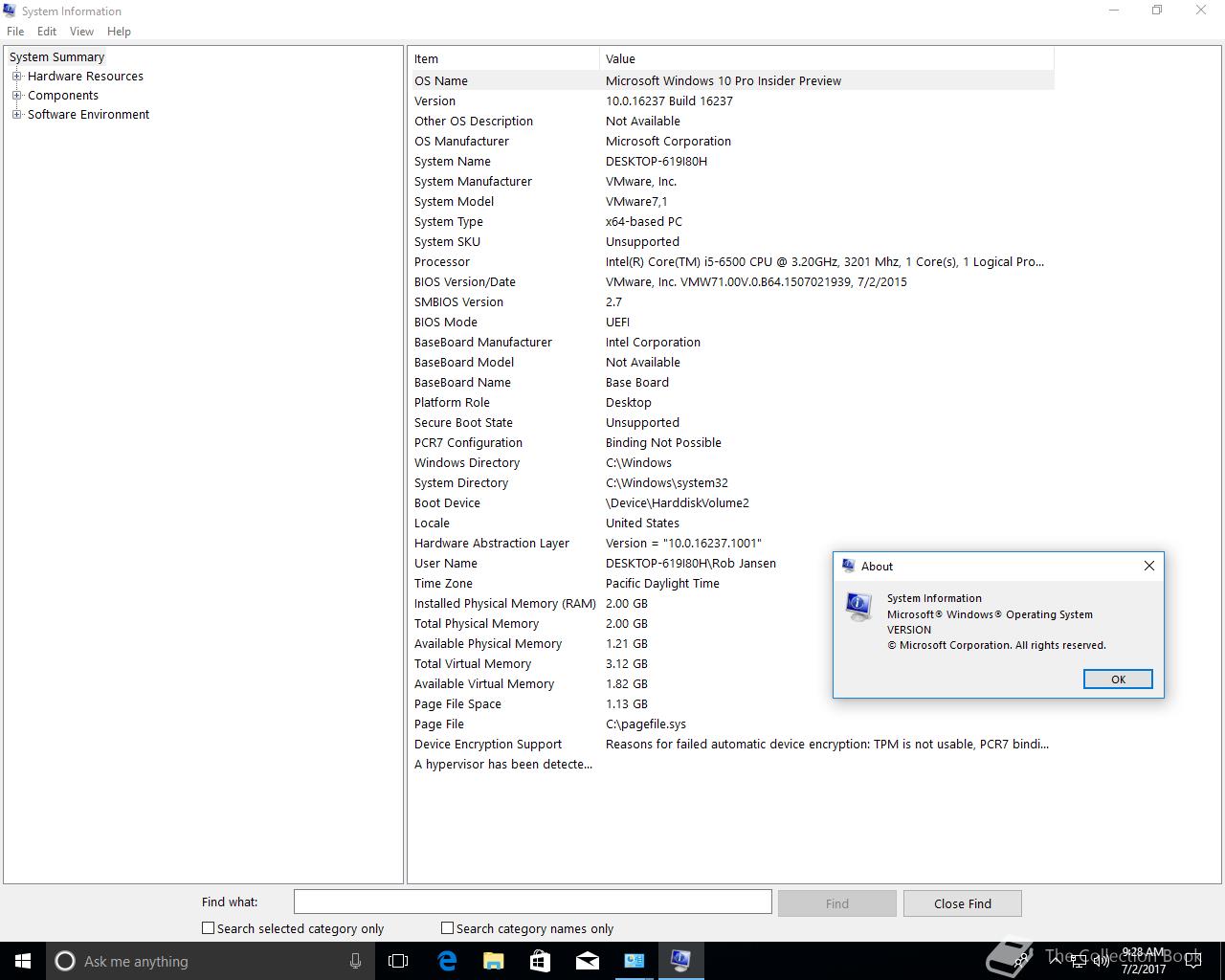The height and width of the screenshot is (980, 1225).
Task: Expand the Hardware Resources tree node
Action: (16, 76)
